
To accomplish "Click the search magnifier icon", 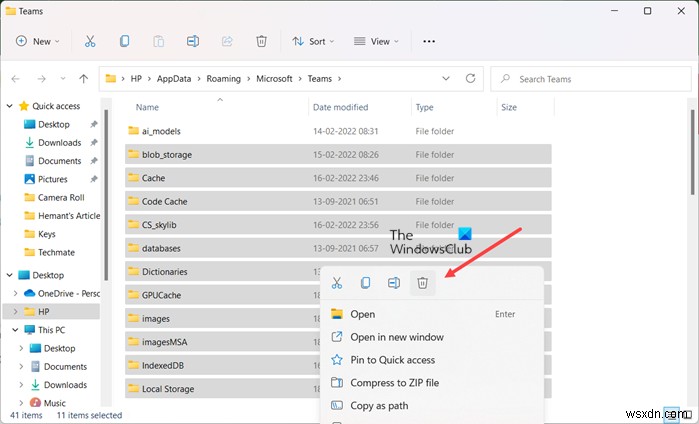I will [505, 78].
